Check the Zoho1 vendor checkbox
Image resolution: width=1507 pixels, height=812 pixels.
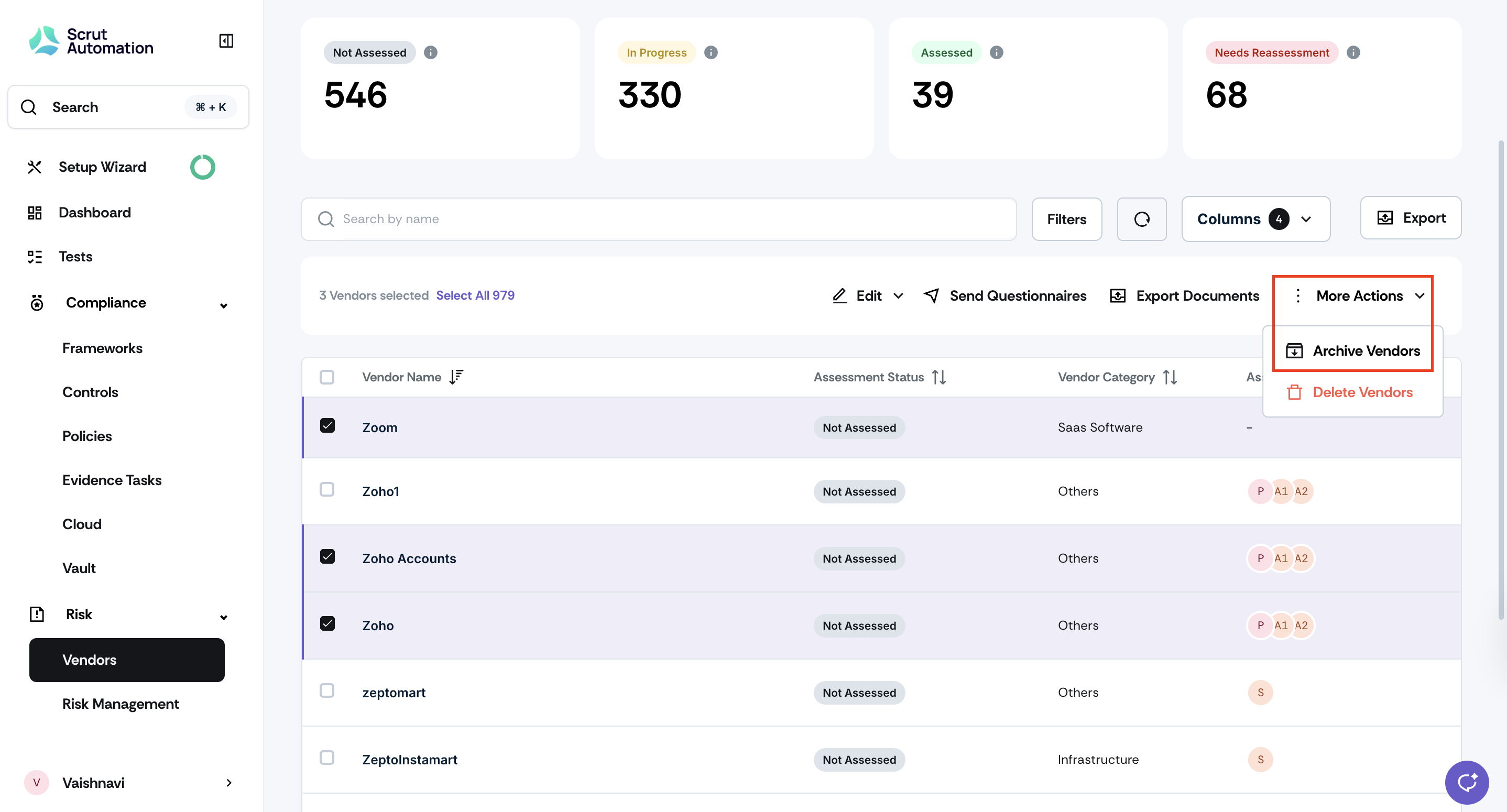327,489
